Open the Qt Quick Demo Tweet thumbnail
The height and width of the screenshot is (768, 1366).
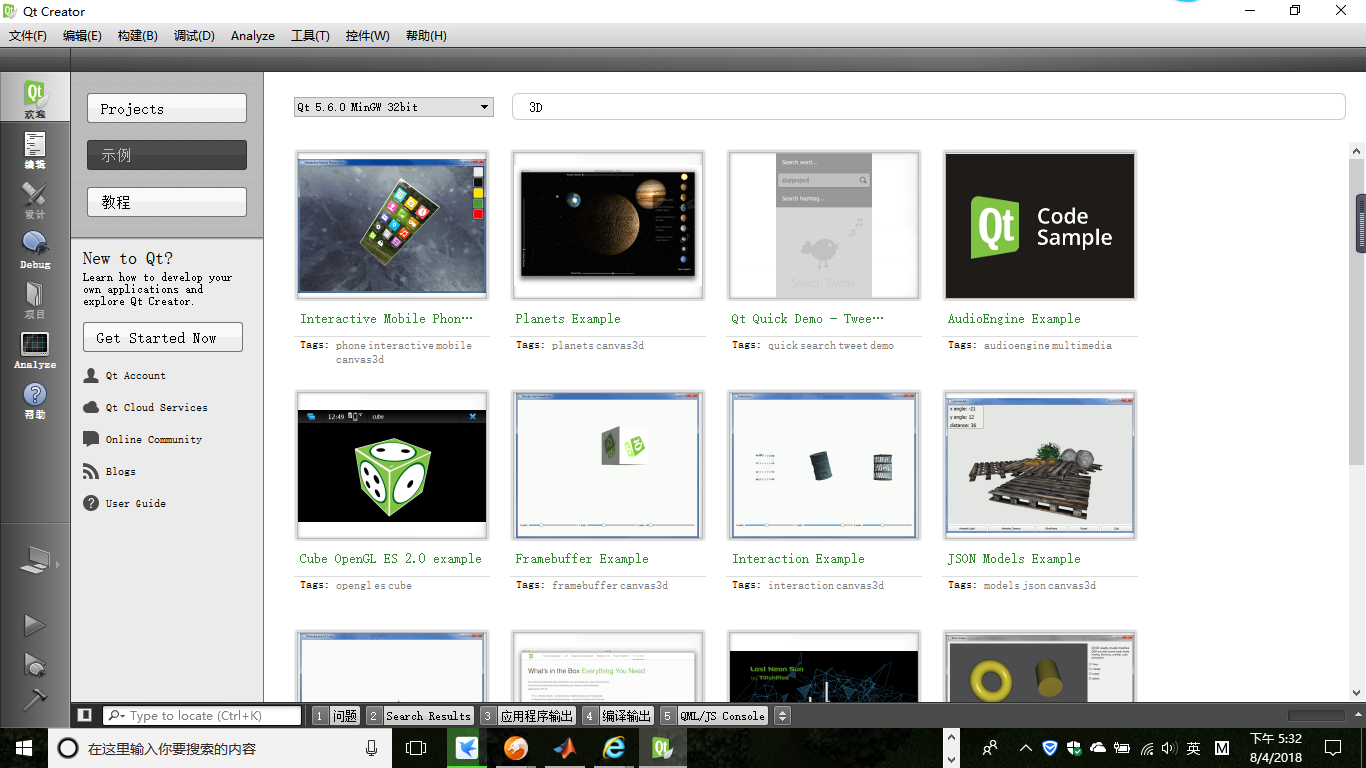tap(824, 225)
